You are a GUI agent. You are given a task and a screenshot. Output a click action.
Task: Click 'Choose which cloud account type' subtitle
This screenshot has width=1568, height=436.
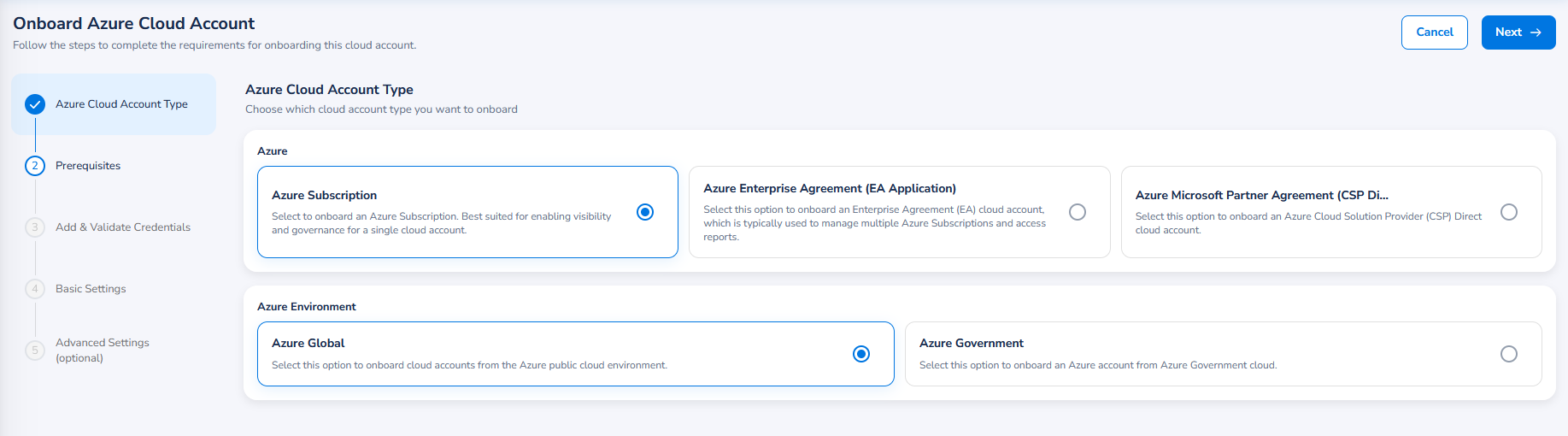coord(381,109)
